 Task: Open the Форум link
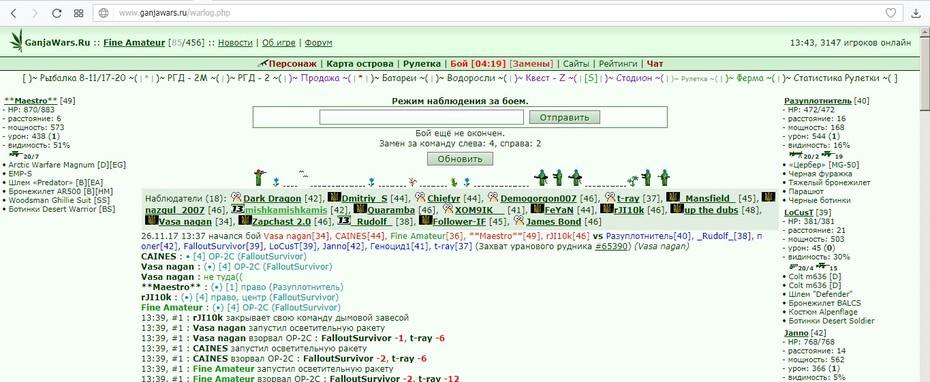318,43
